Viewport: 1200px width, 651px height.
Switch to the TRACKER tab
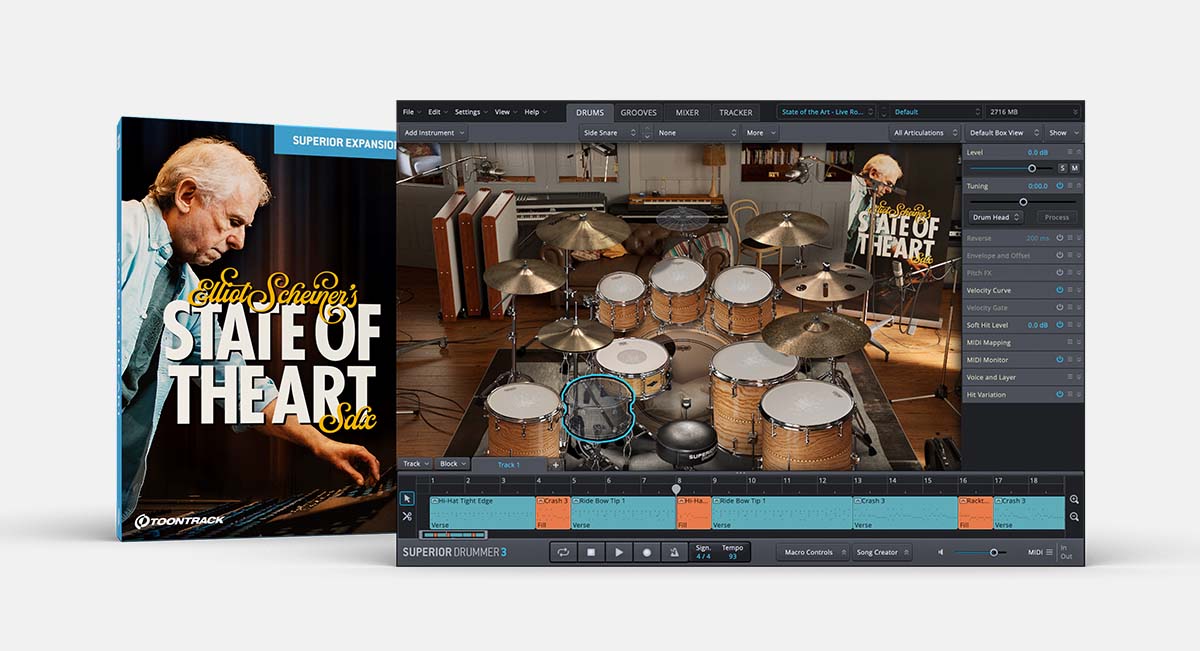coord(735,112)
